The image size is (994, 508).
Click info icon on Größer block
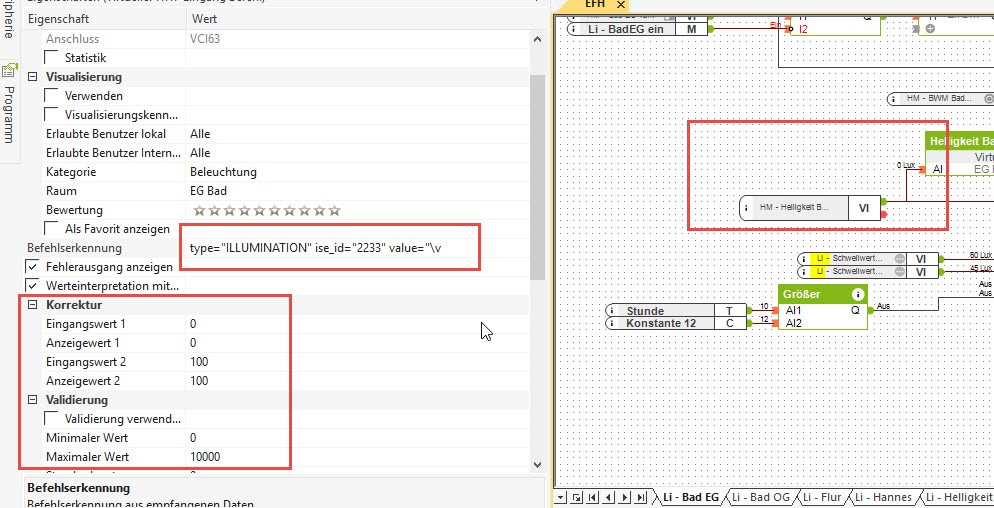[858, 294]
